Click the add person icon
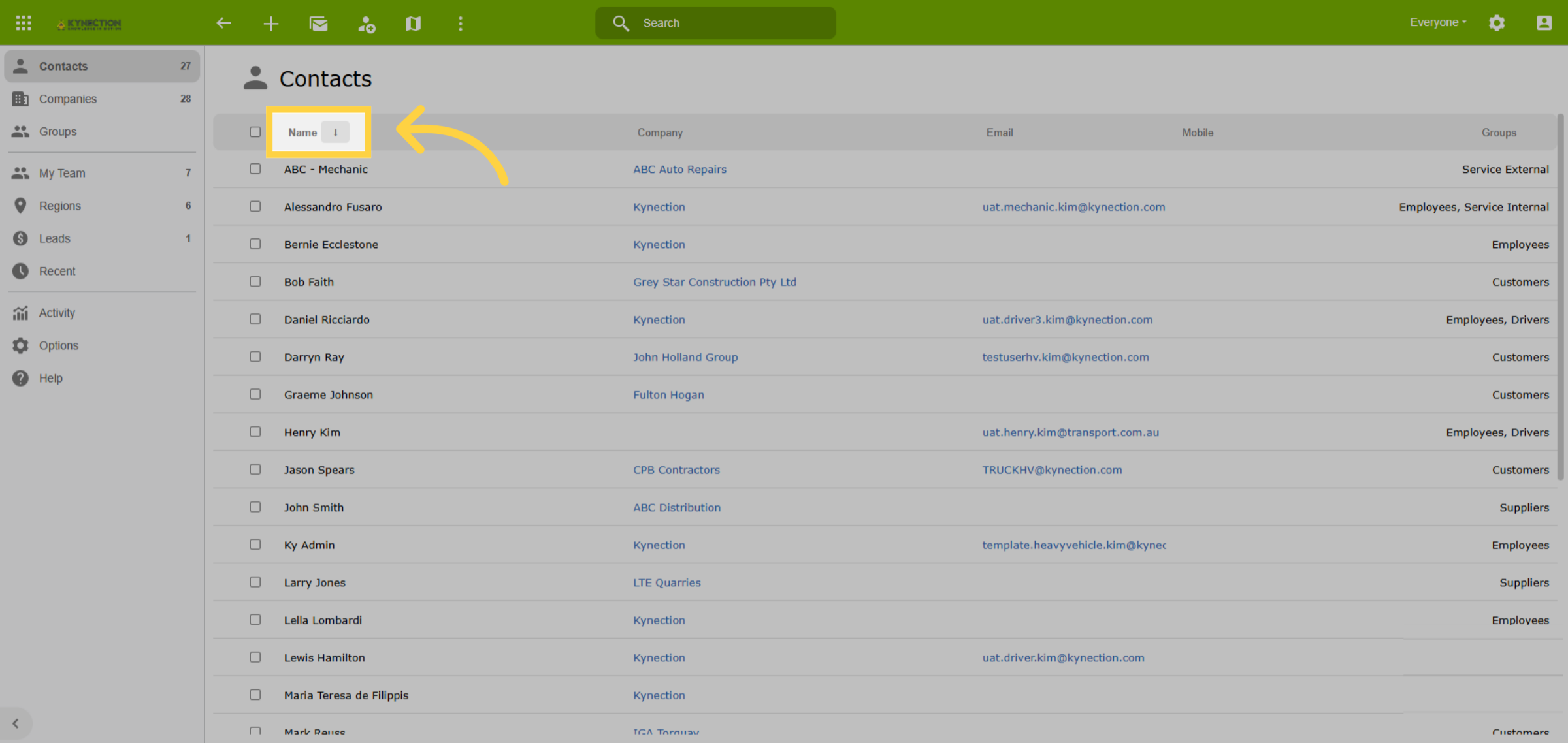The height and width of the screenshot is (743, 1568). coord(366,24)
